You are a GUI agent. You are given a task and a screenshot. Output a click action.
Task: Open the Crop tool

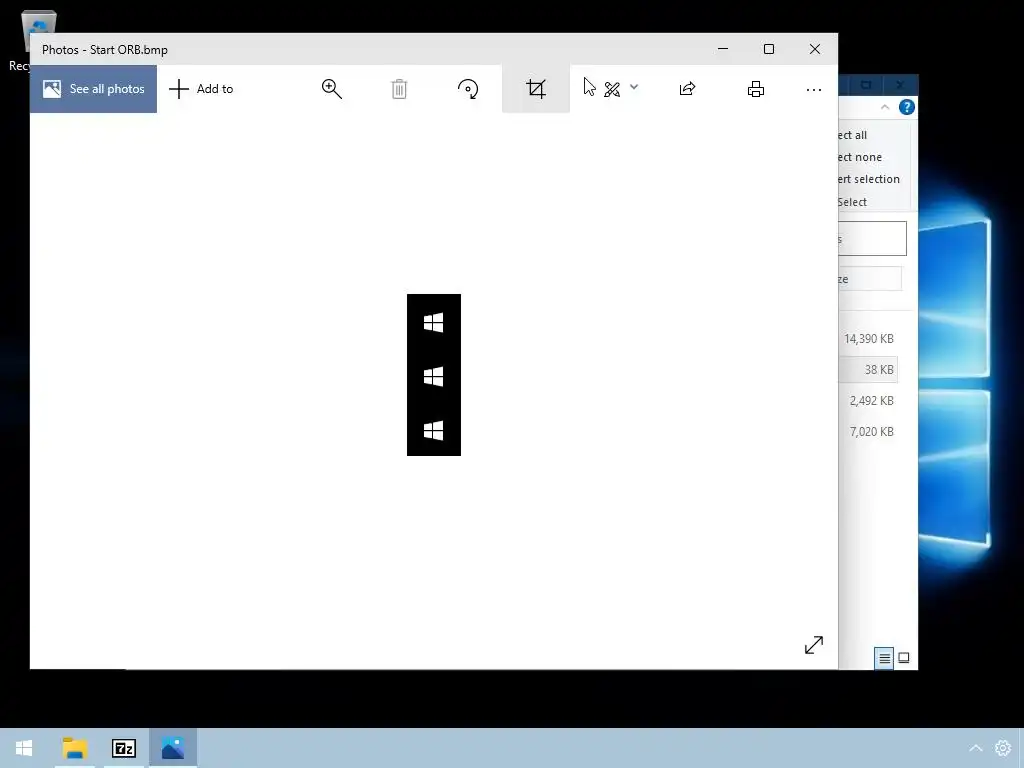536,89
